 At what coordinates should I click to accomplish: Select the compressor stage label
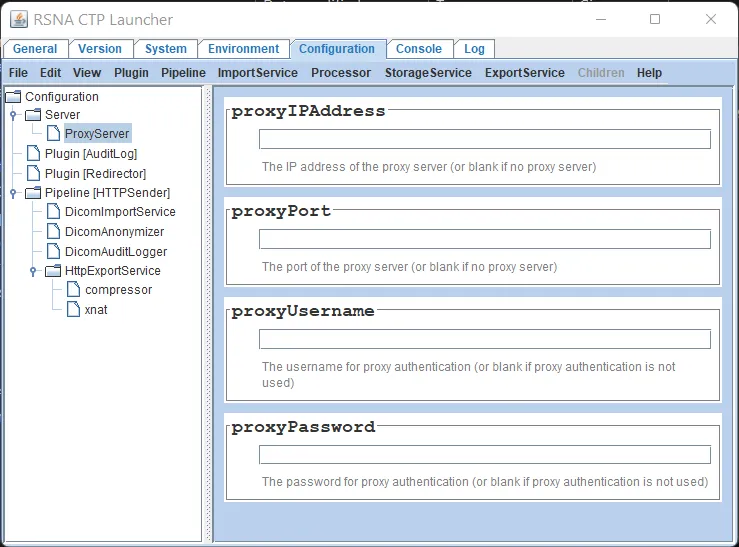[x=118, y=290]
